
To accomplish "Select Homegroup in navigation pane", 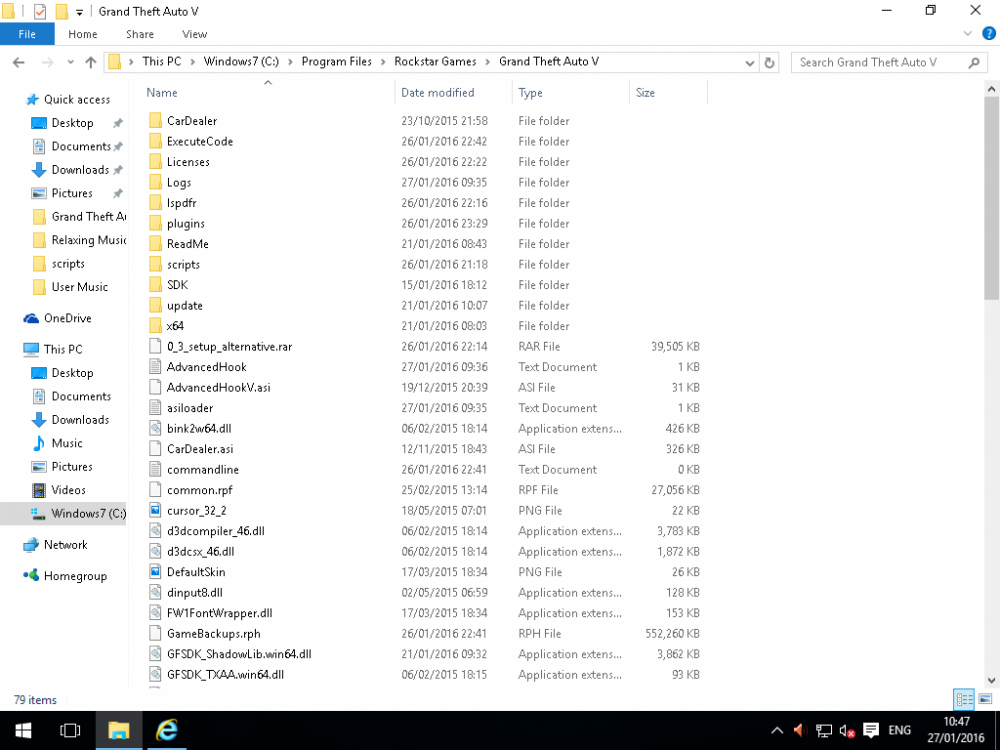I will [75, 576].
